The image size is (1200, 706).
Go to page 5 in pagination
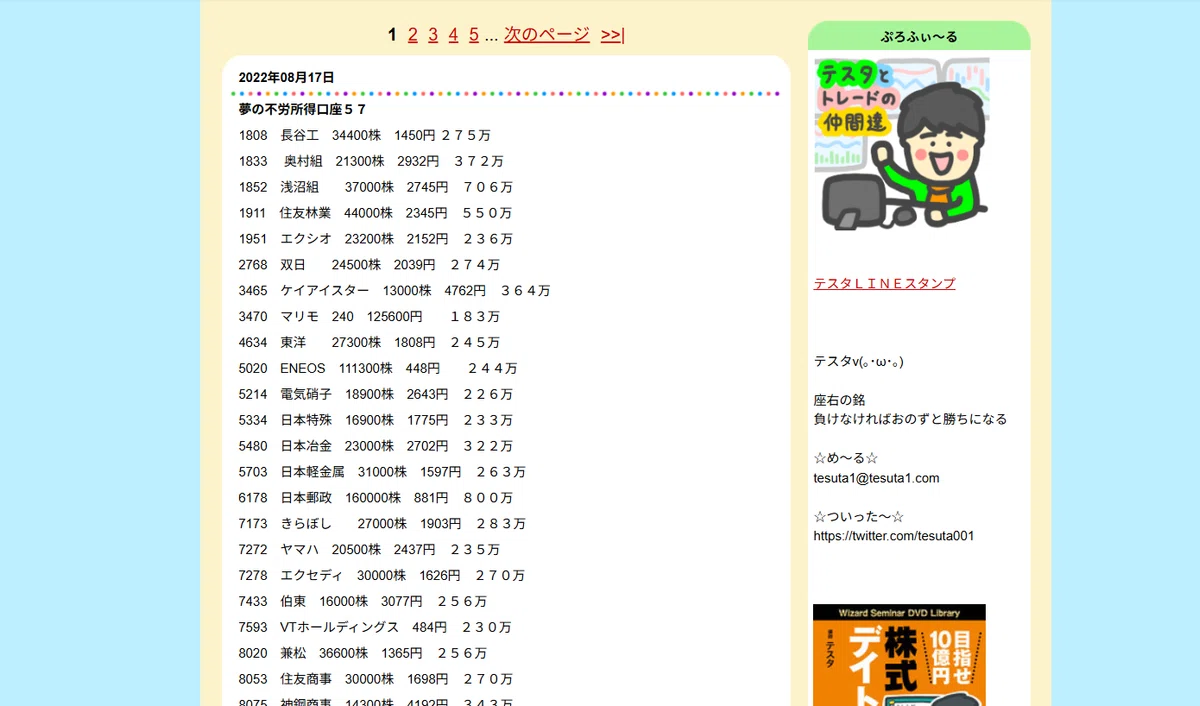pos(474,35)
